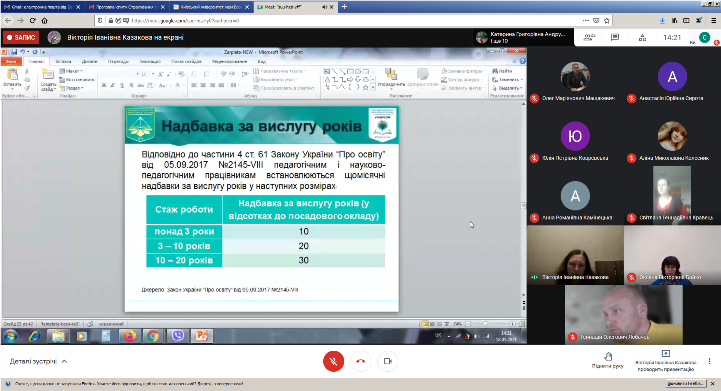Open new browser tab with plus
Viewport: 721px width, 391px height.
[x=344, y=6]
